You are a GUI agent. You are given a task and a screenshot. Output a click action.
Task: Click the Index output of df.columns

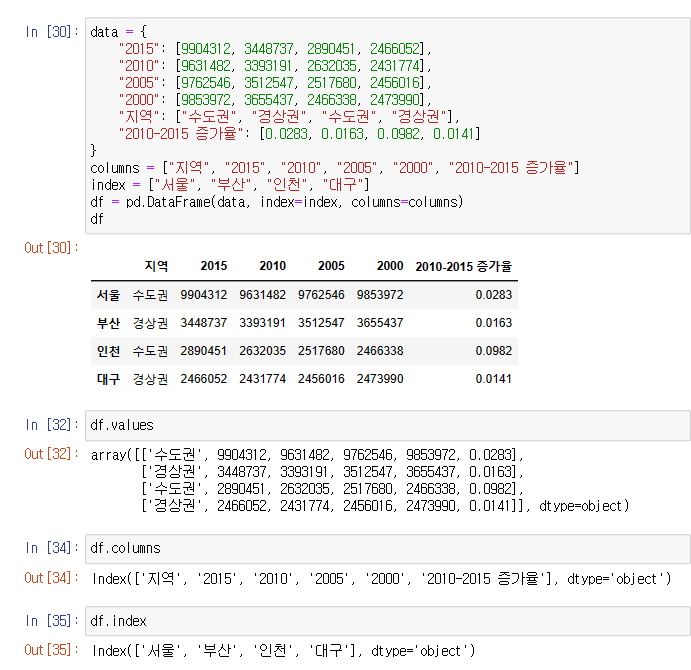coord(381,578)
